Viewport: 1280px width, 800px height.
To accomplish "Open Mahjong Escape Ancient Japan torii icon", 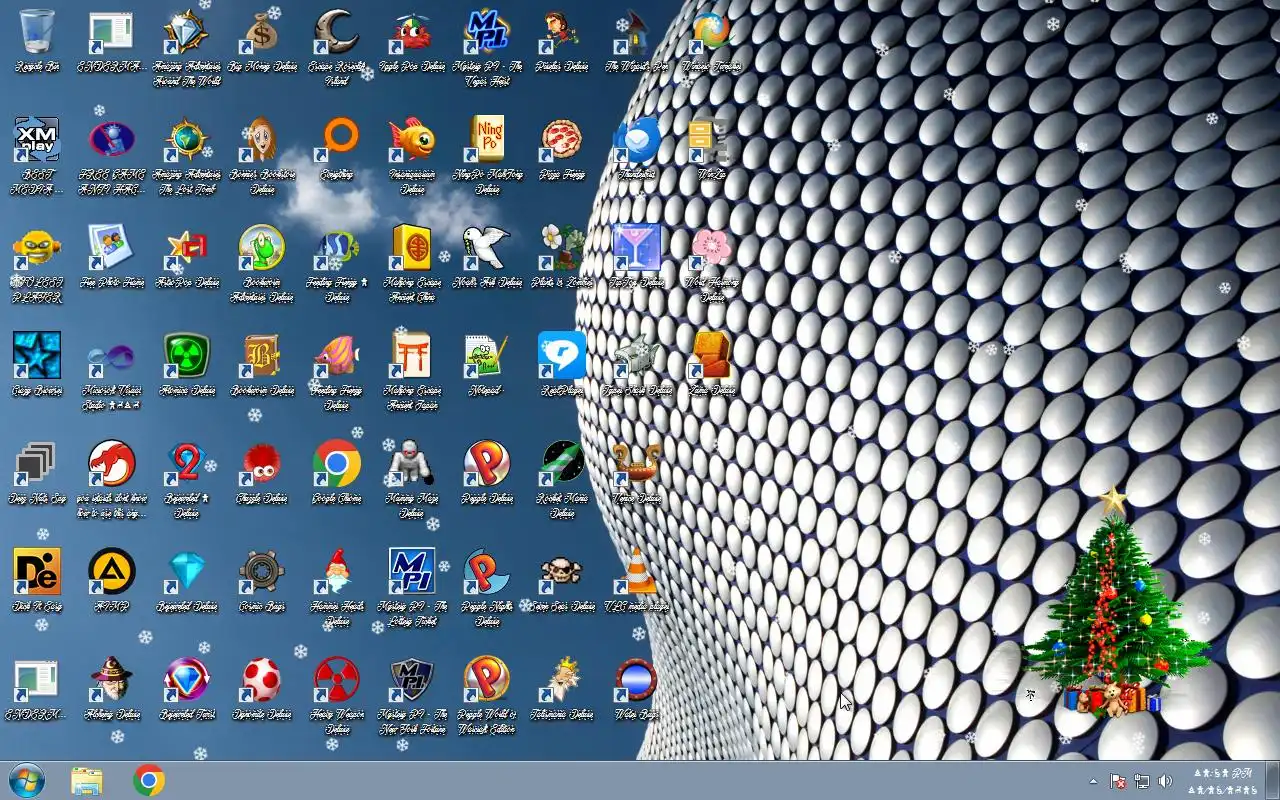I will click(412, 356).
